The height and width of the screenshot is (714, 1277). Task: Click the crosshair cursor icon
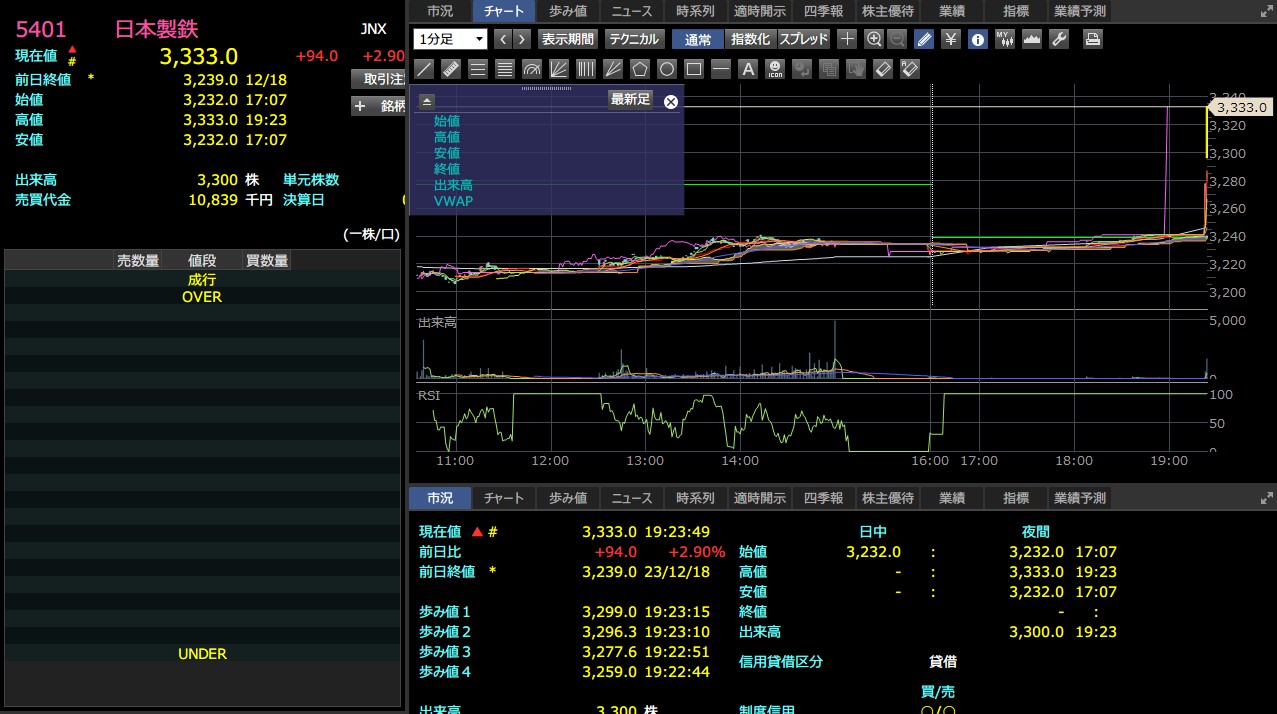point(847,39)
